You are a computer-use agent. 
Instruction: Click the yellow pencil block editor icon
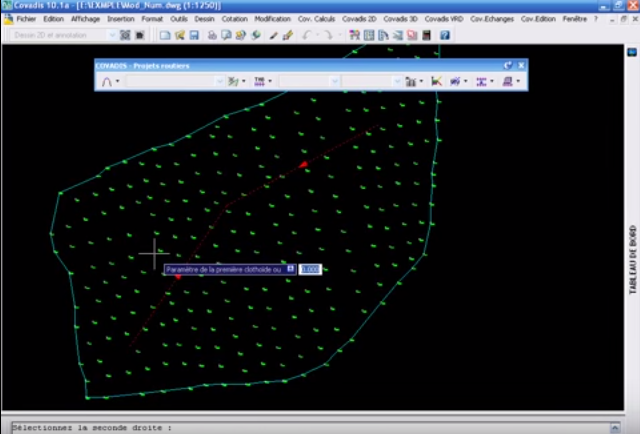288,35
